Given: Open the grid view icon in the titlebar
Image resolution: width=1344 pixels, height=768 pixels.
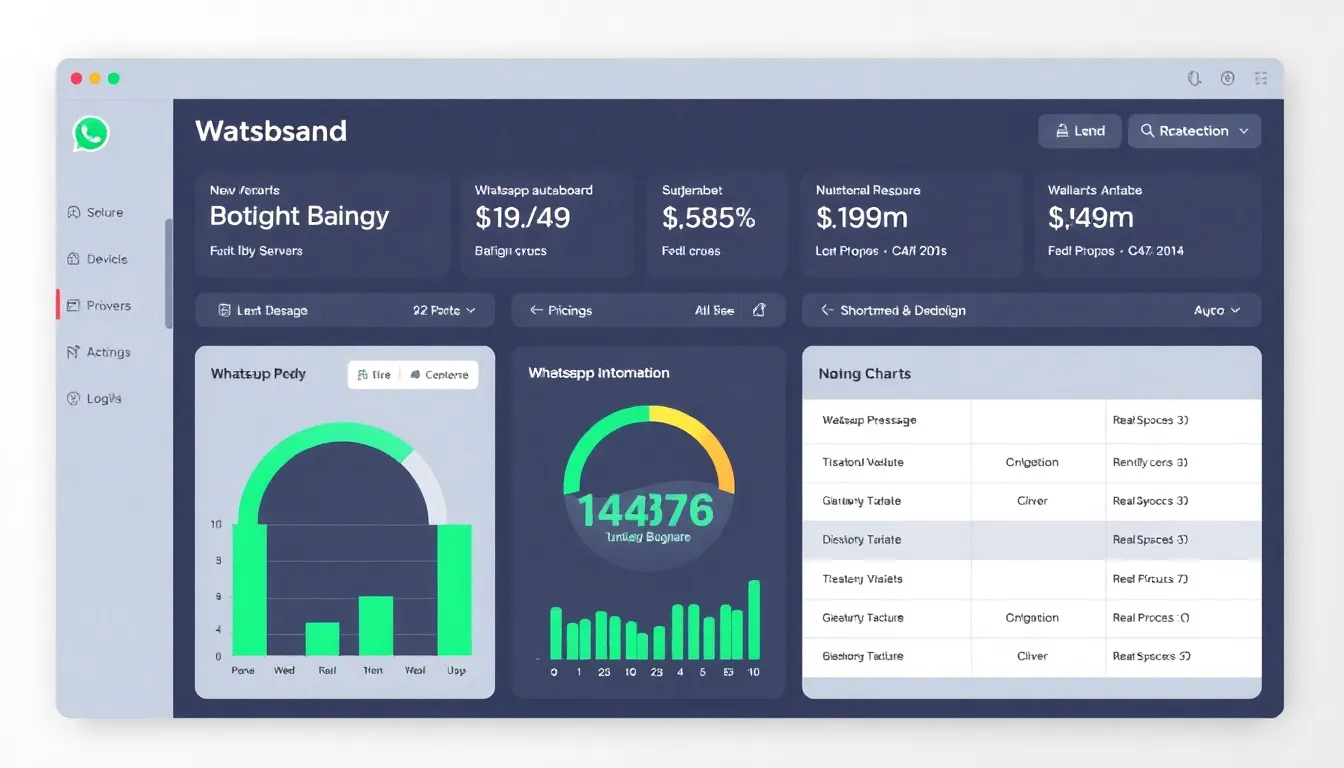Looking at the screenshot, I should [1261, 77].
